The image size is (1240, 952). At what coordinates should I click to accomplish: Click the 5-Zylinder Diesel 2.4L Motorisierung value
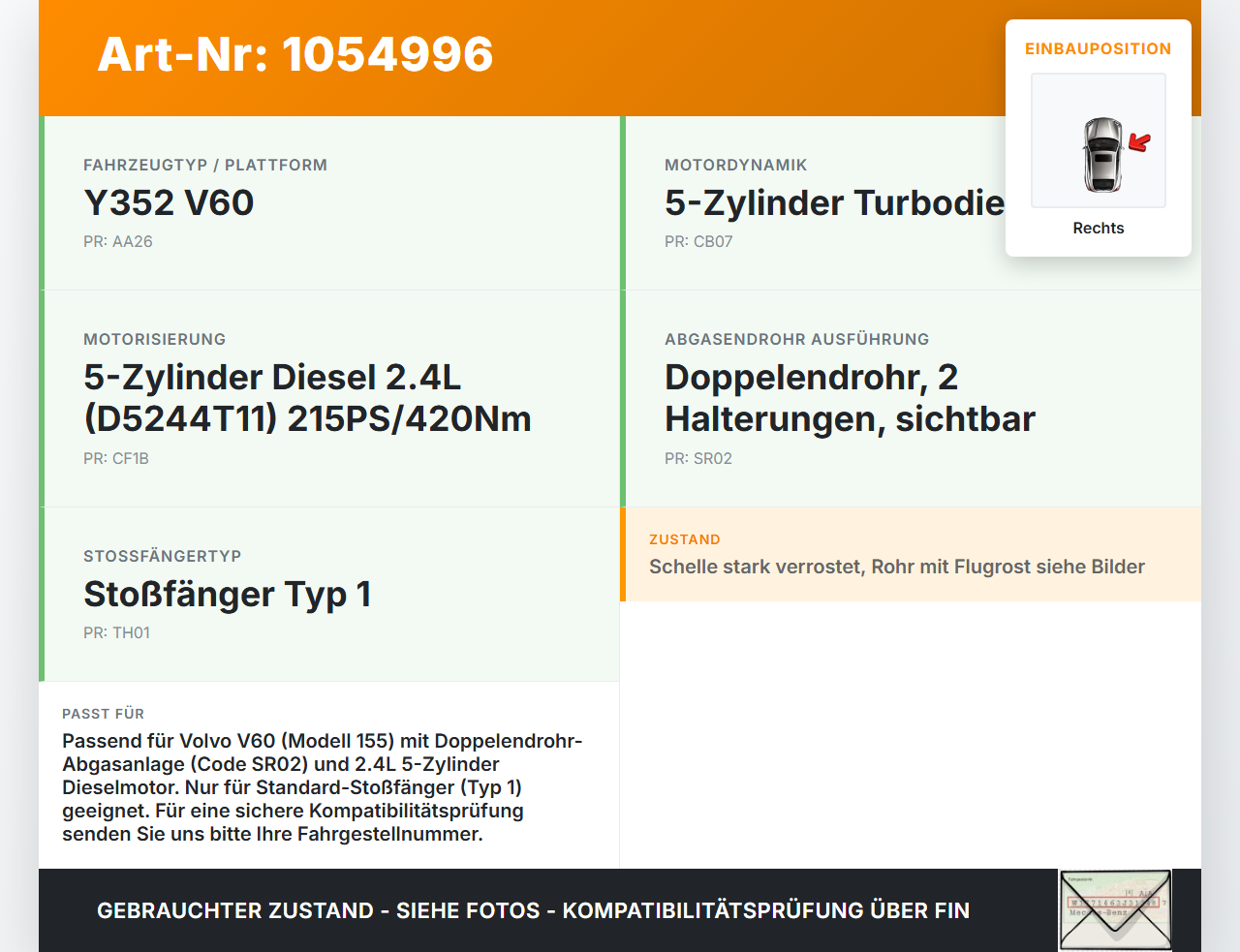[x=307, y=397]
